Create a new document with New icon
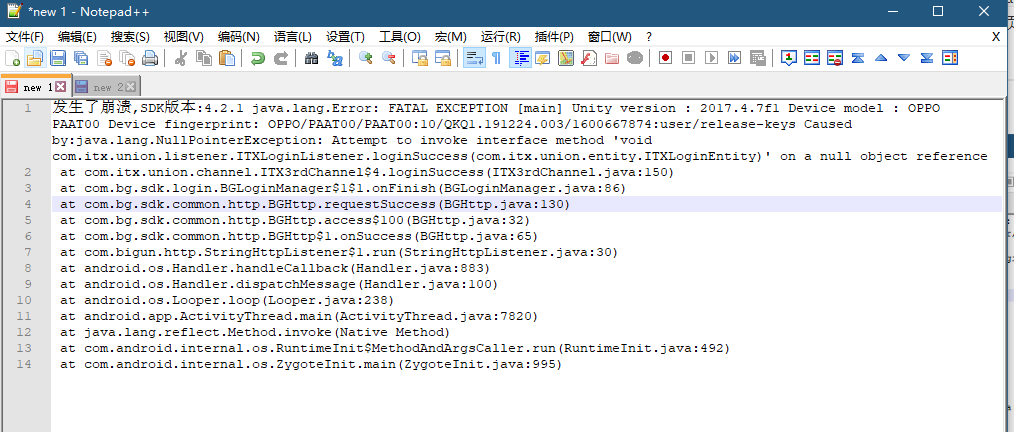 [12, 58]
